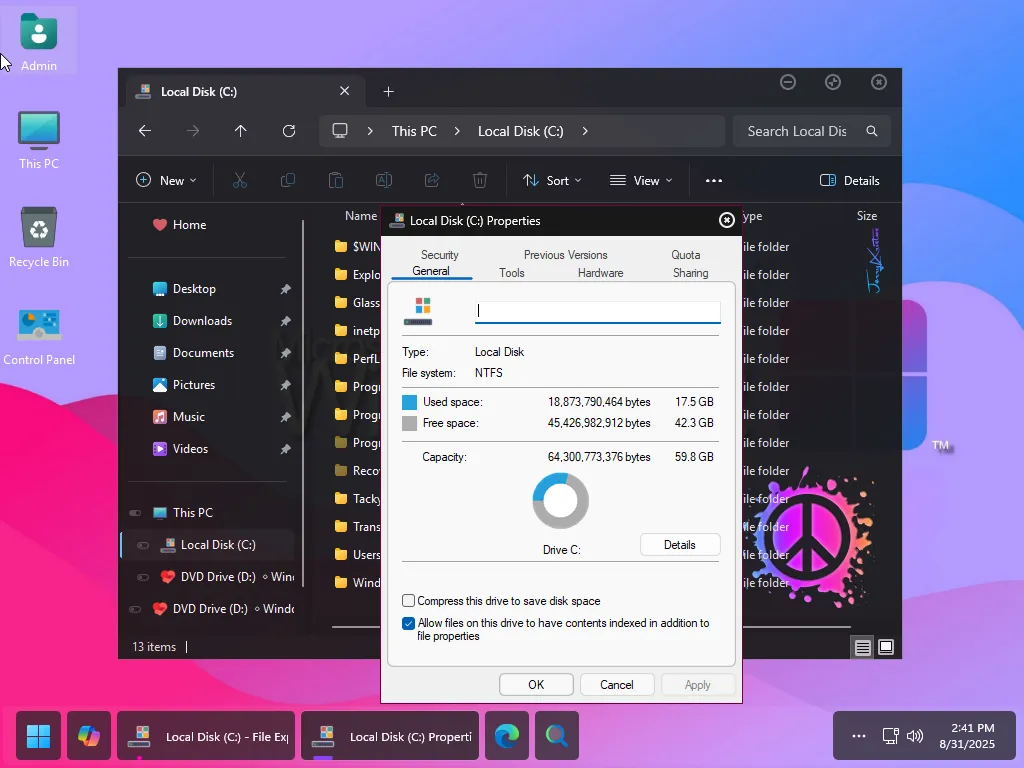Click the Rename toolbar icon
This screenshot has width=1024, height=768.
[x=384, y=180]
